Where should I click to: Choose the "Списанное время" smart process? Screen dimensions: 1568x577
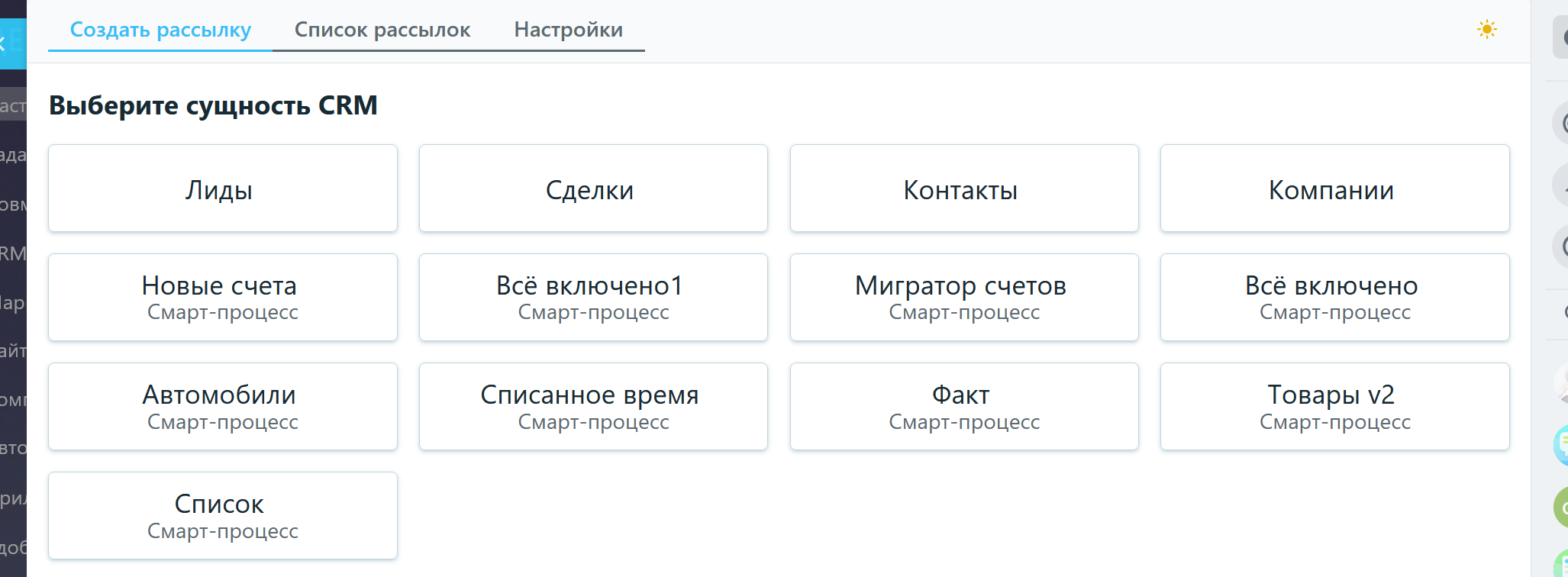[593, 407]
